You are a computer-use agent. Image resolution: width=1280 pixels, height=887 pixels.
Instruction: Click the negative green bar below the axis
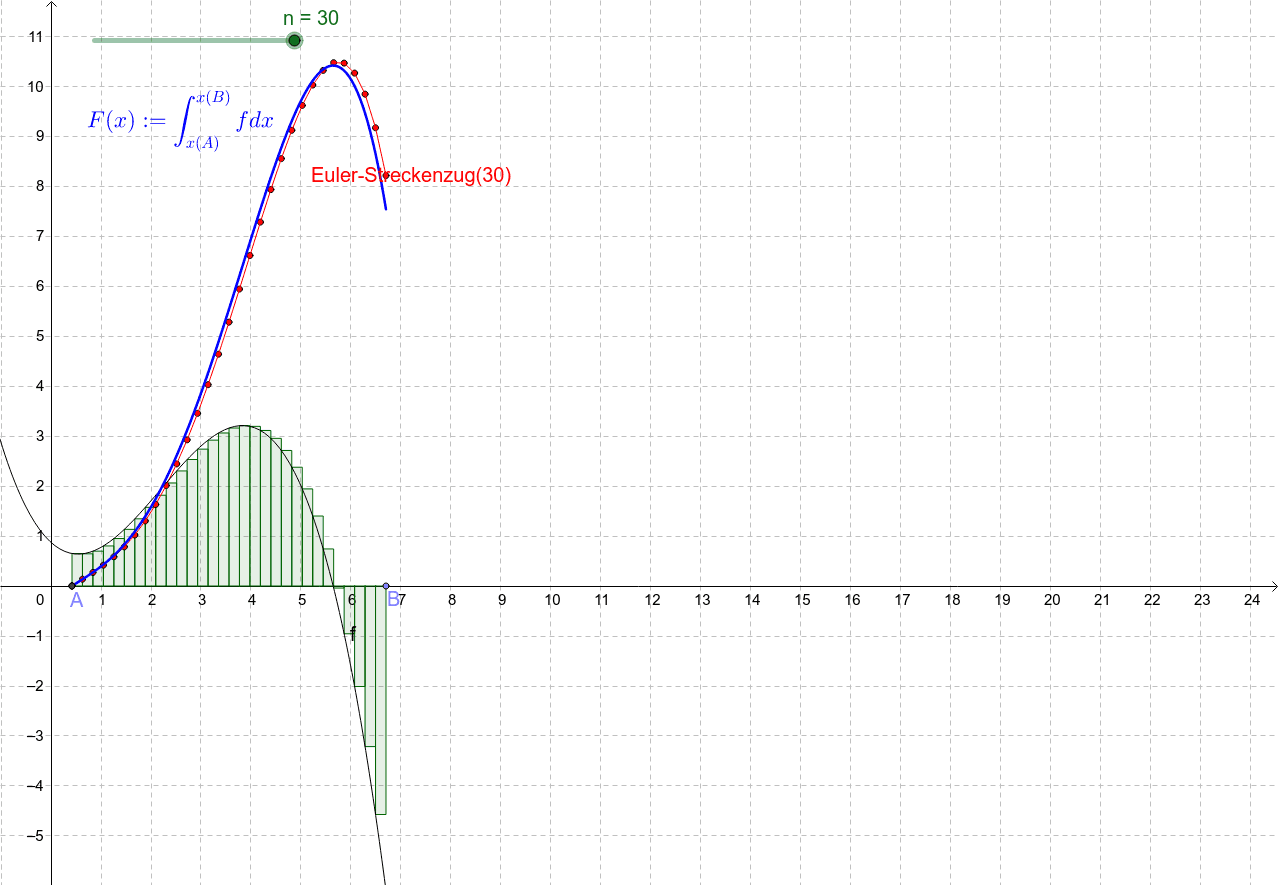pyautogui.click(x=380, y=750)
